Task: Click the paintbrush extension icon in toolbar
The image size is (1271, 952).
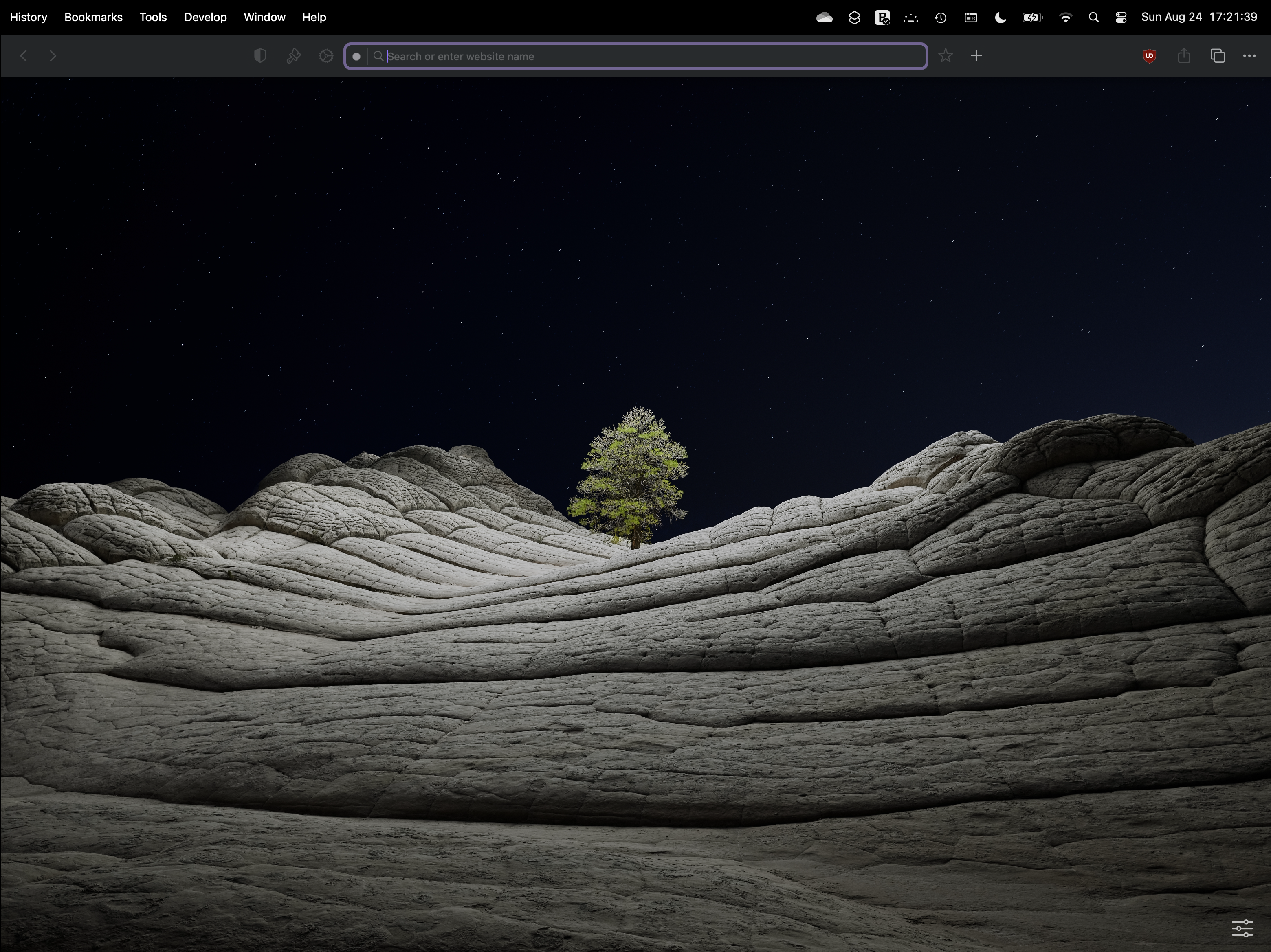Action: (x=293, y=56)
